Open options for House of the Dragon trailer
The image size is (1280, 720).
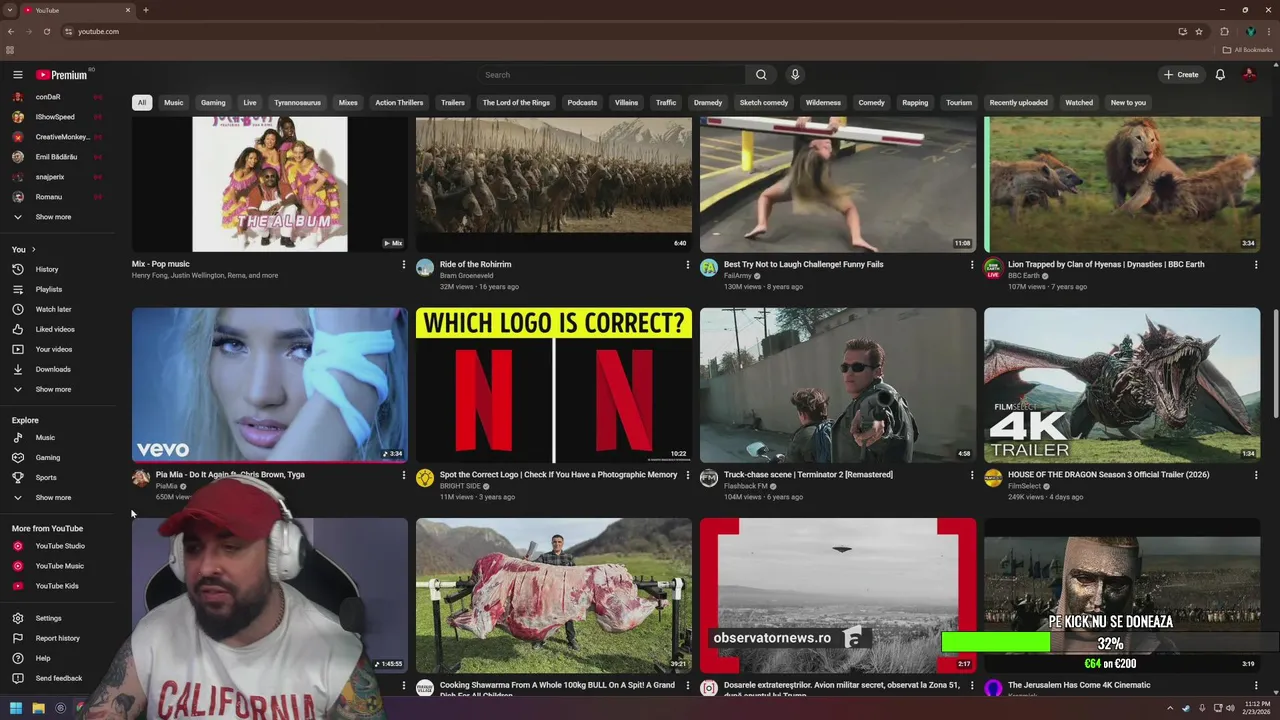(1255, 475)
